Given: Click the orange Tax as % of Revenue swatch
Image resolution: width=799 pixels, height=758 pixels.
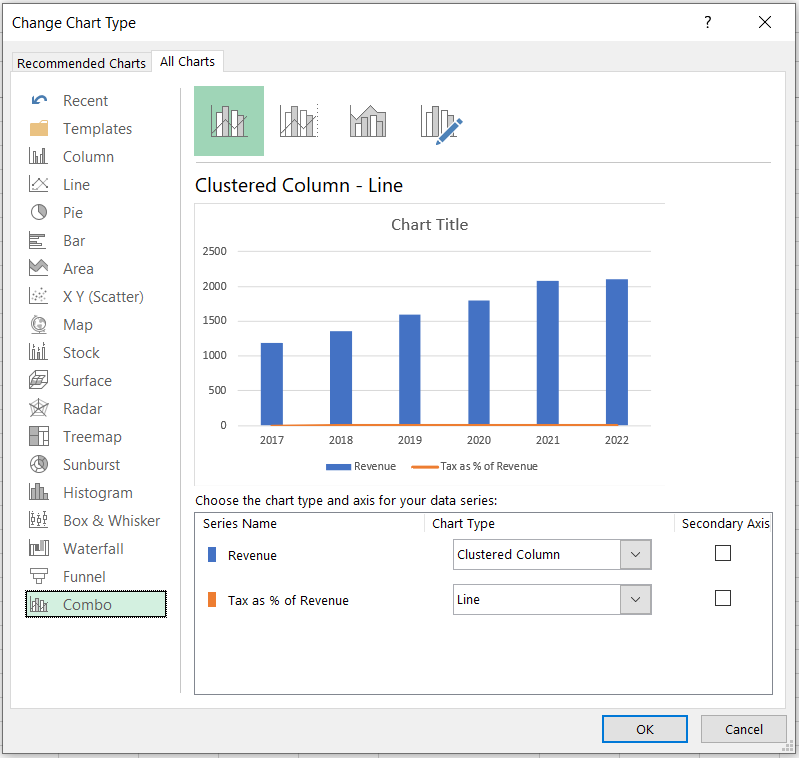Looking at the screenshot, I should tap(211, 600).
